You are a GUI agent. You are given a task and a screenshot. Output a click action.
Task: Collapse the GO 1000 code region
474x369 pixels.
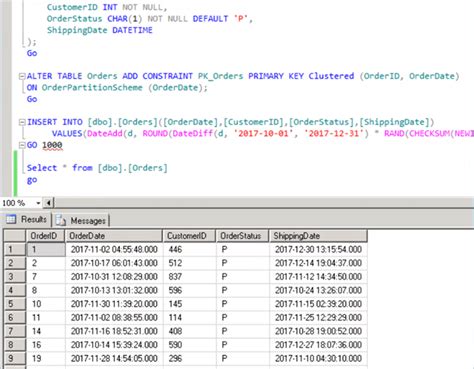(22, 145)
